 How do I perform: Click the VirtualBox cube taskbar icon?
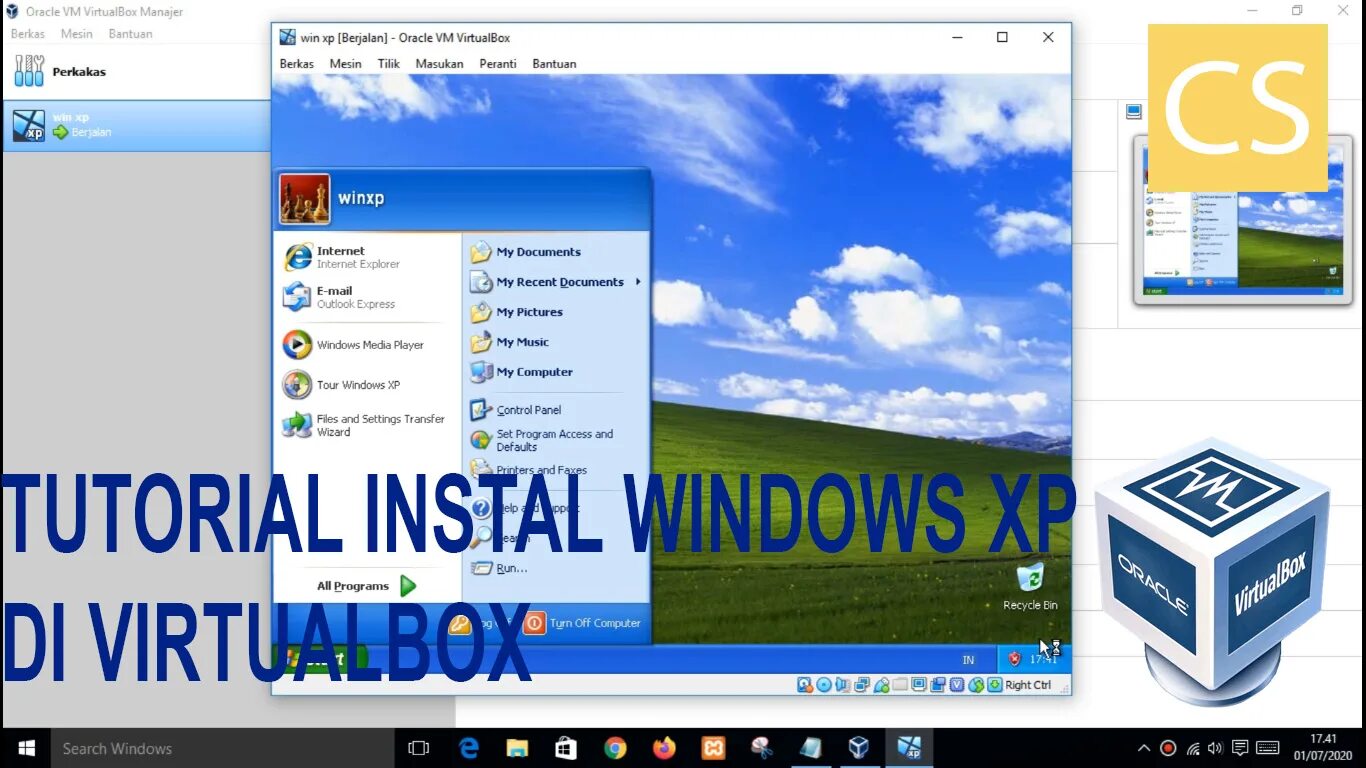(859, 748)
